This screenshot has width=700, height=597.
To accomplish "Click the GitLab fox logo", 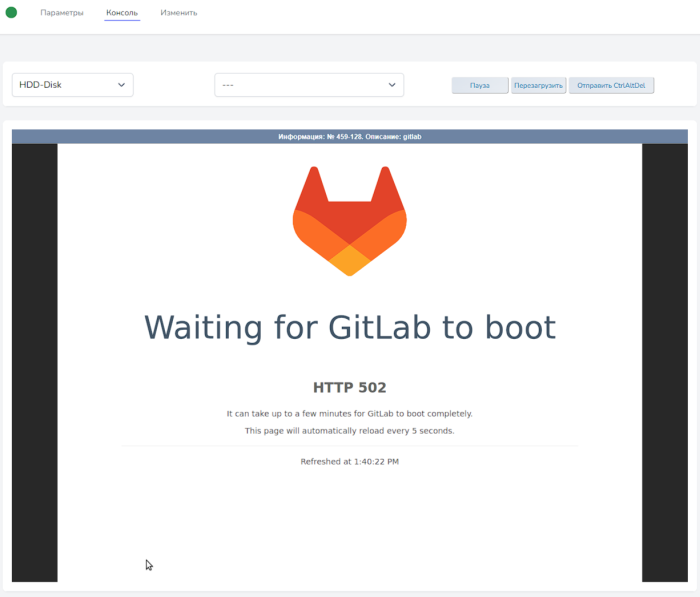I will tap(349, 221).
